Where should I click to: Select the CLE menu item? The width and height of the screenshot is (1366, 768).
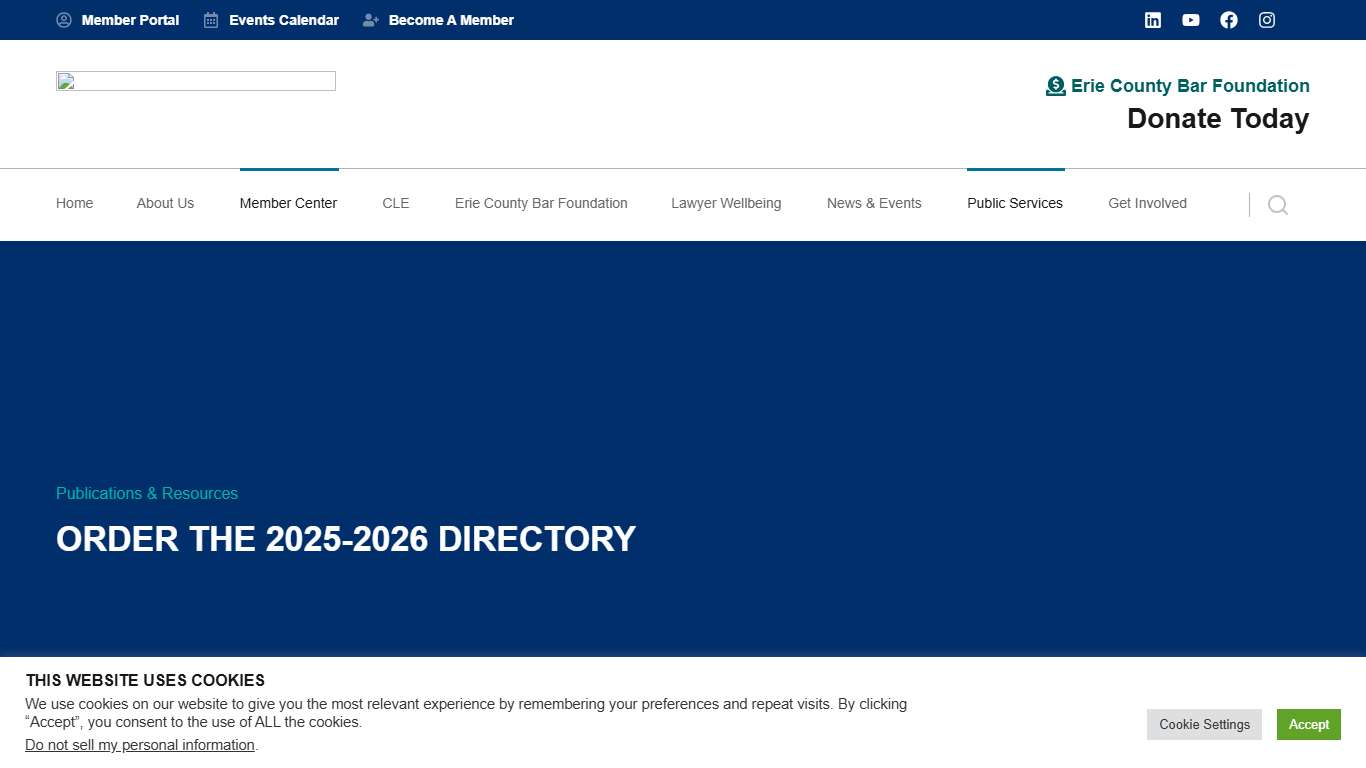coord(395,203)
